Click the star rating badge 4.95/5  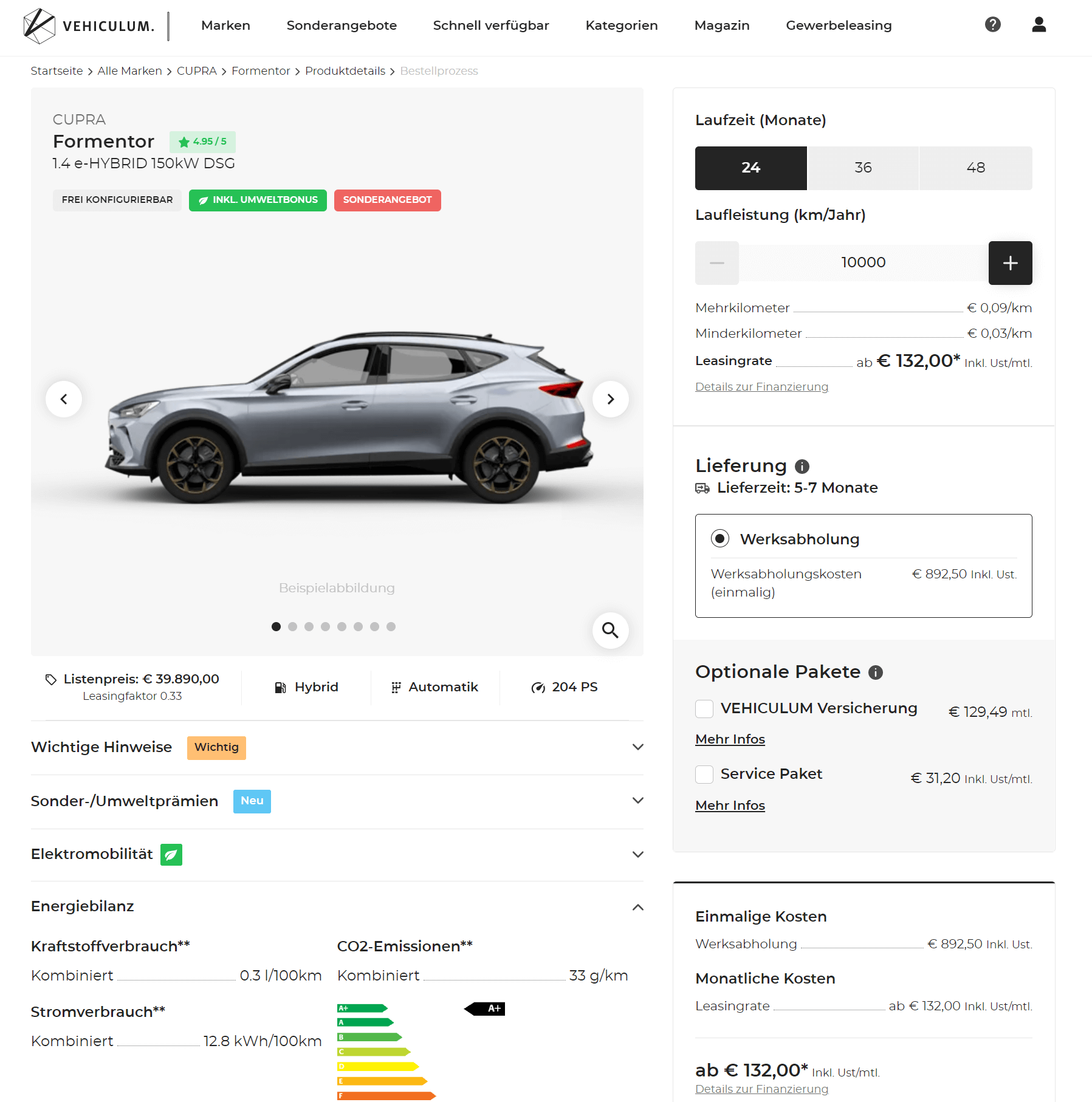[202, 142]
